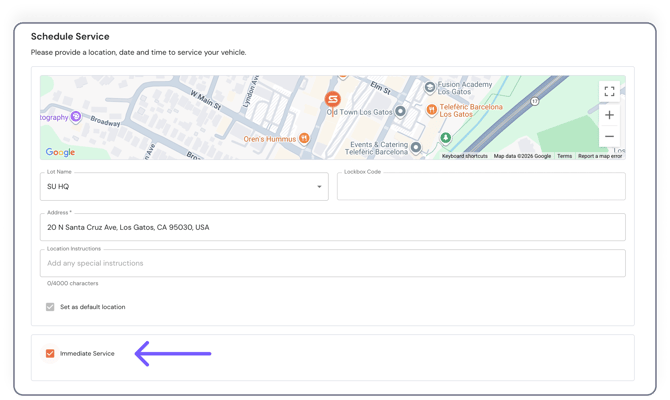Click the Location Instructions field
This screenshot has height=400, width=670.
pos(333,264)
